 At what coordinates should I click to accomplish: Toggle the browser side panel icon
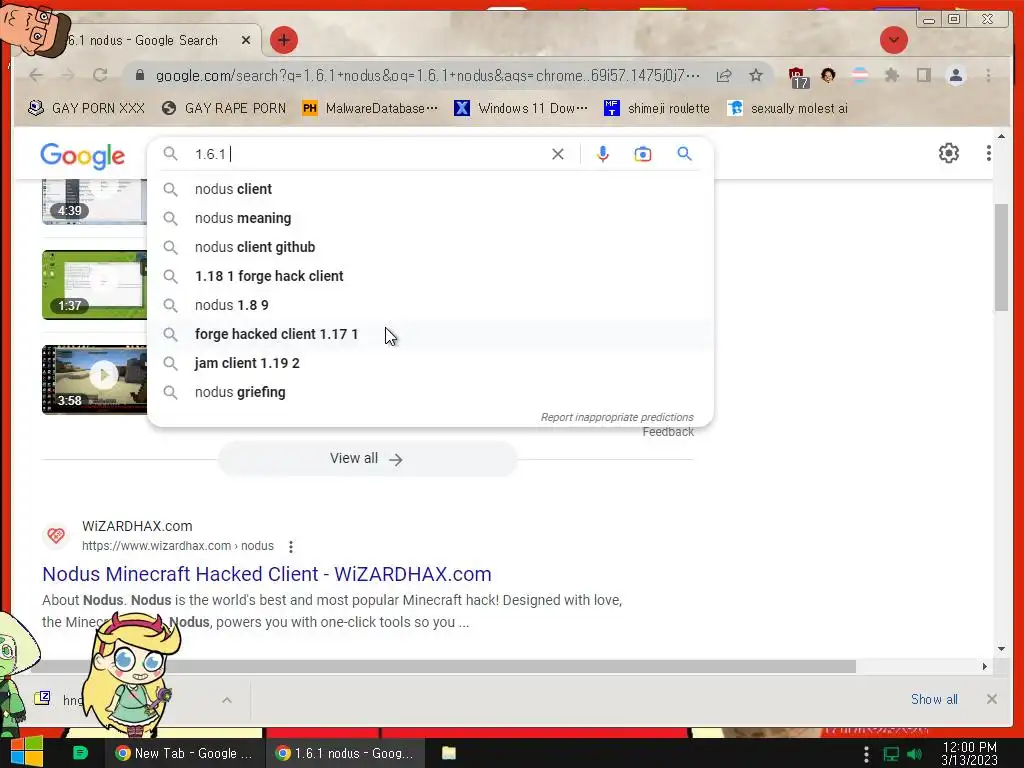(x=923, y=76)
